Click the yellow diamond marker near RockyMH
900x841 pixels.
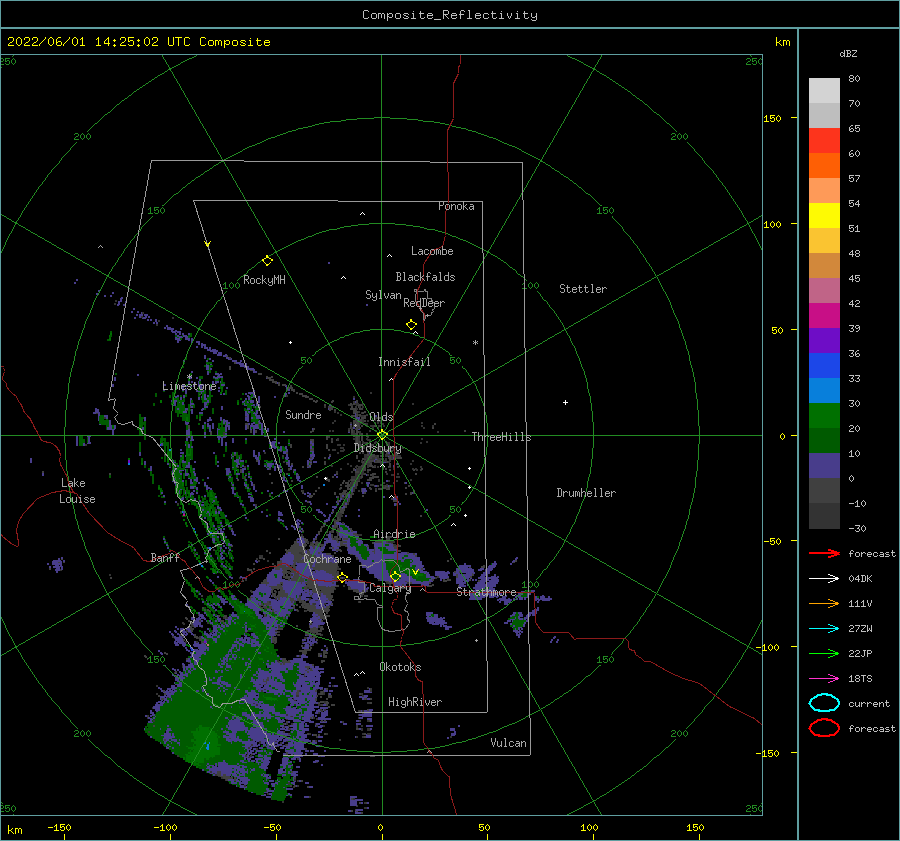click(267, 261)
